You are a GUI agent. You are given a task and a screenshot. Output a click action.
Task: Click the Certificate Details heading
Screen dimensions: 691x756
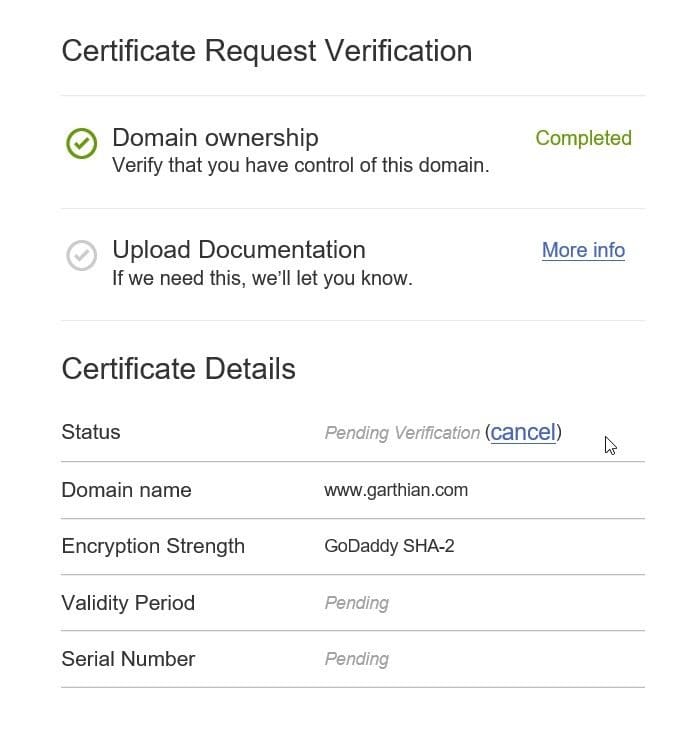(x=178, y=369)
